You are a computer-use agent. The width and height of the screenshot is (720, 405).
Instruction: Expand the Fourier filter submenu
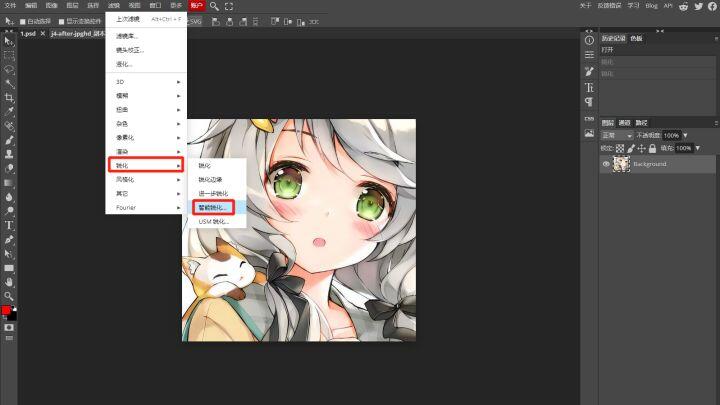tap(146, 208)
